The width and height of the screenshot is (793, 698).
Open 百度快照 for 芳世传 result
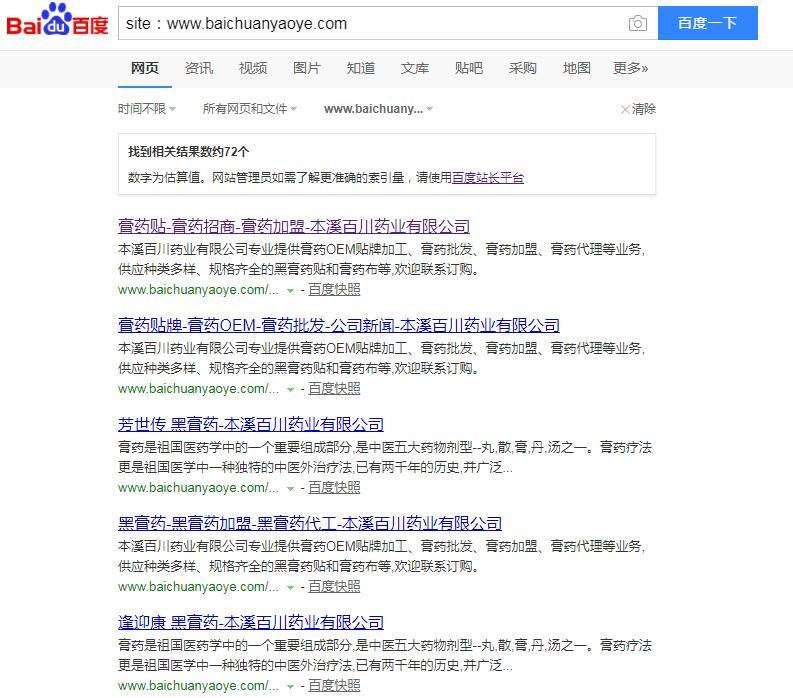334,488
